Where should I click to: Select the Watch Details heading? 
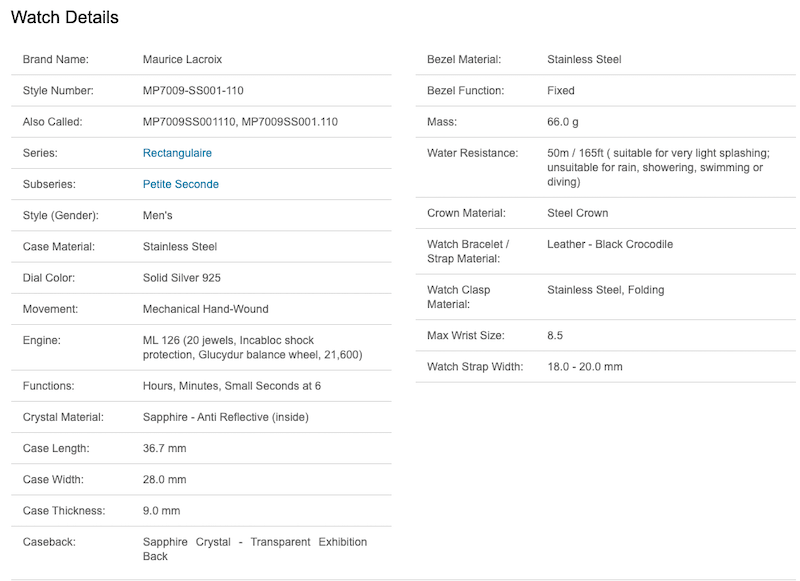(x=65, y=17)
